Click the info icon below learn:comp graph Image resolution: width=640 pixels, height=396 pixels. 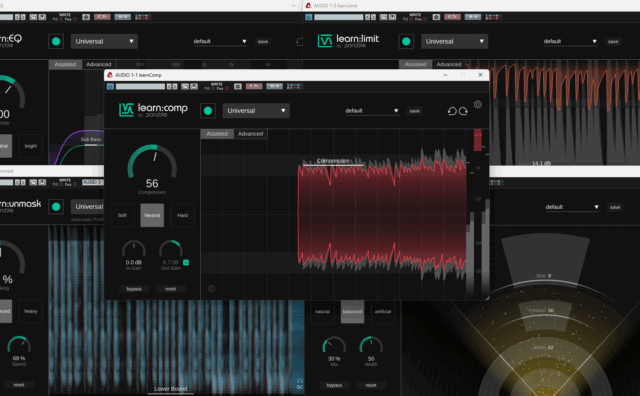pos(211,289)
